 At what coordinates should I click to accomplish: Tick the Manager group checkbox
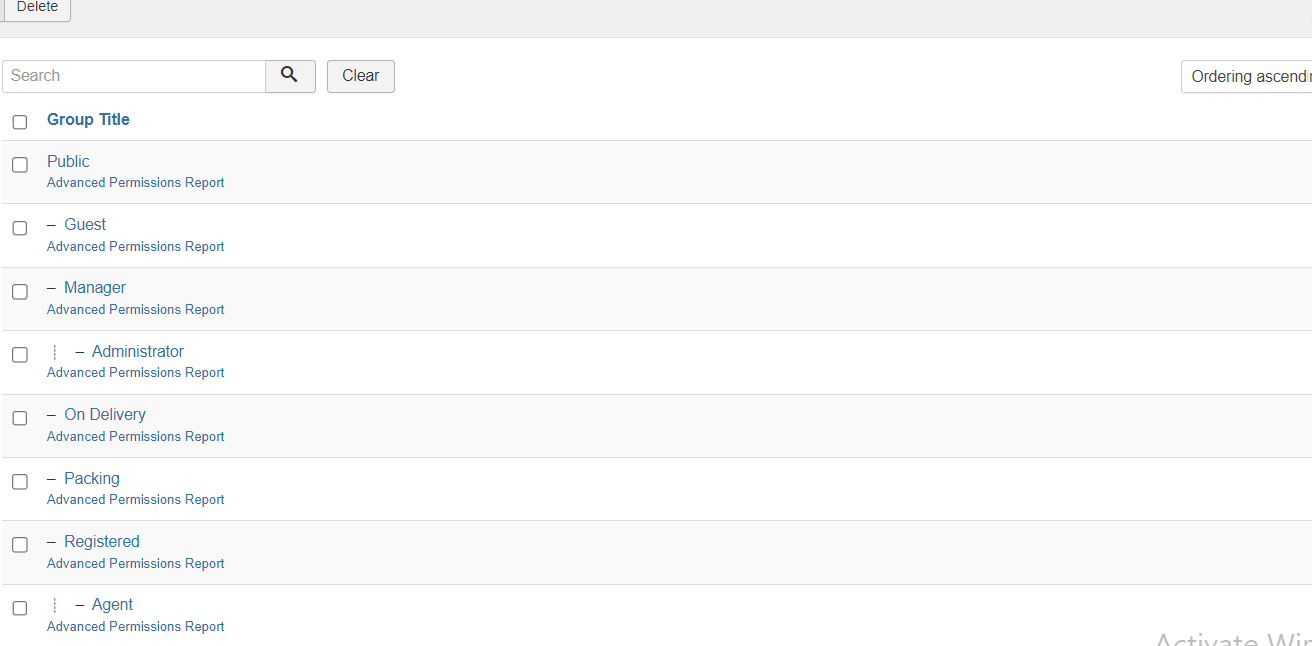20,292
